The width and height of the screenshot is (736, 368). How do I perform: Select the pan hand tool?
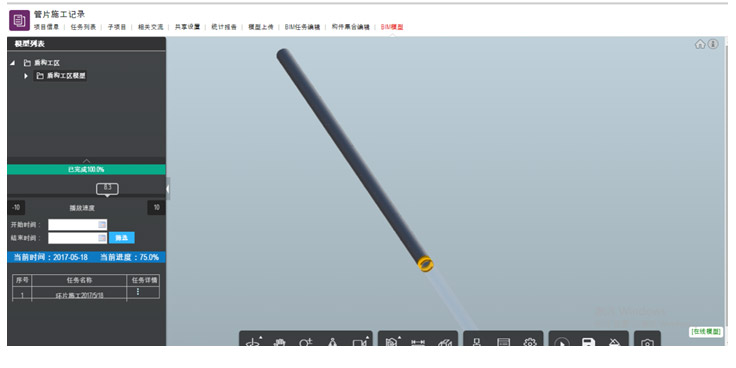(x=280, y=343)
